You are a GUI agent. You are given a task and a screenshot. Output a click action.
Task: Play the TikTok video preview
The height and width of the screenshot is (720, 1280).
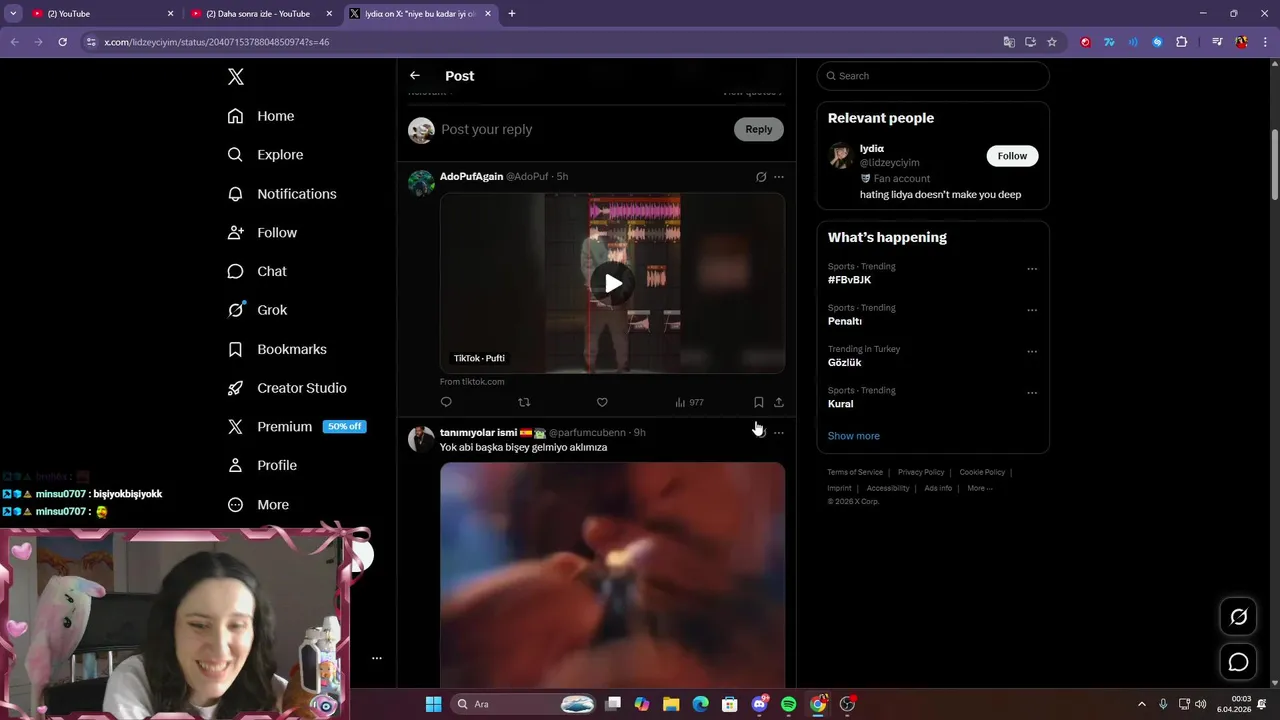613,283
